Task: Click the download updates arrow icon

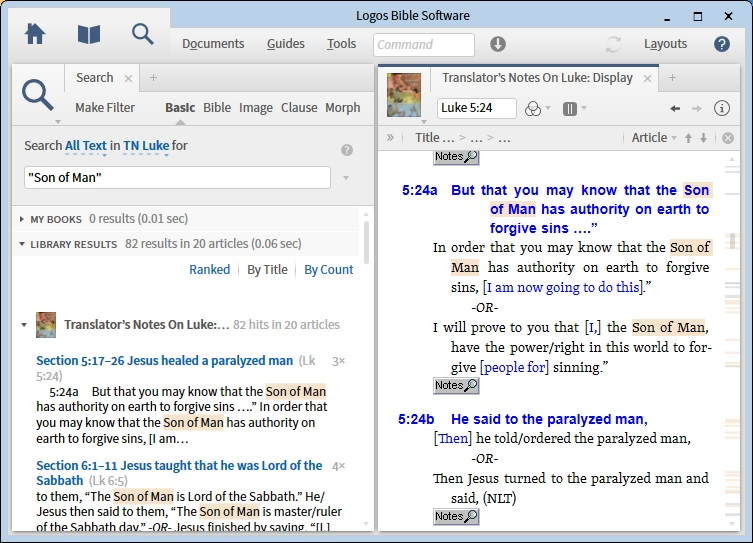Action: coord(497,44)
